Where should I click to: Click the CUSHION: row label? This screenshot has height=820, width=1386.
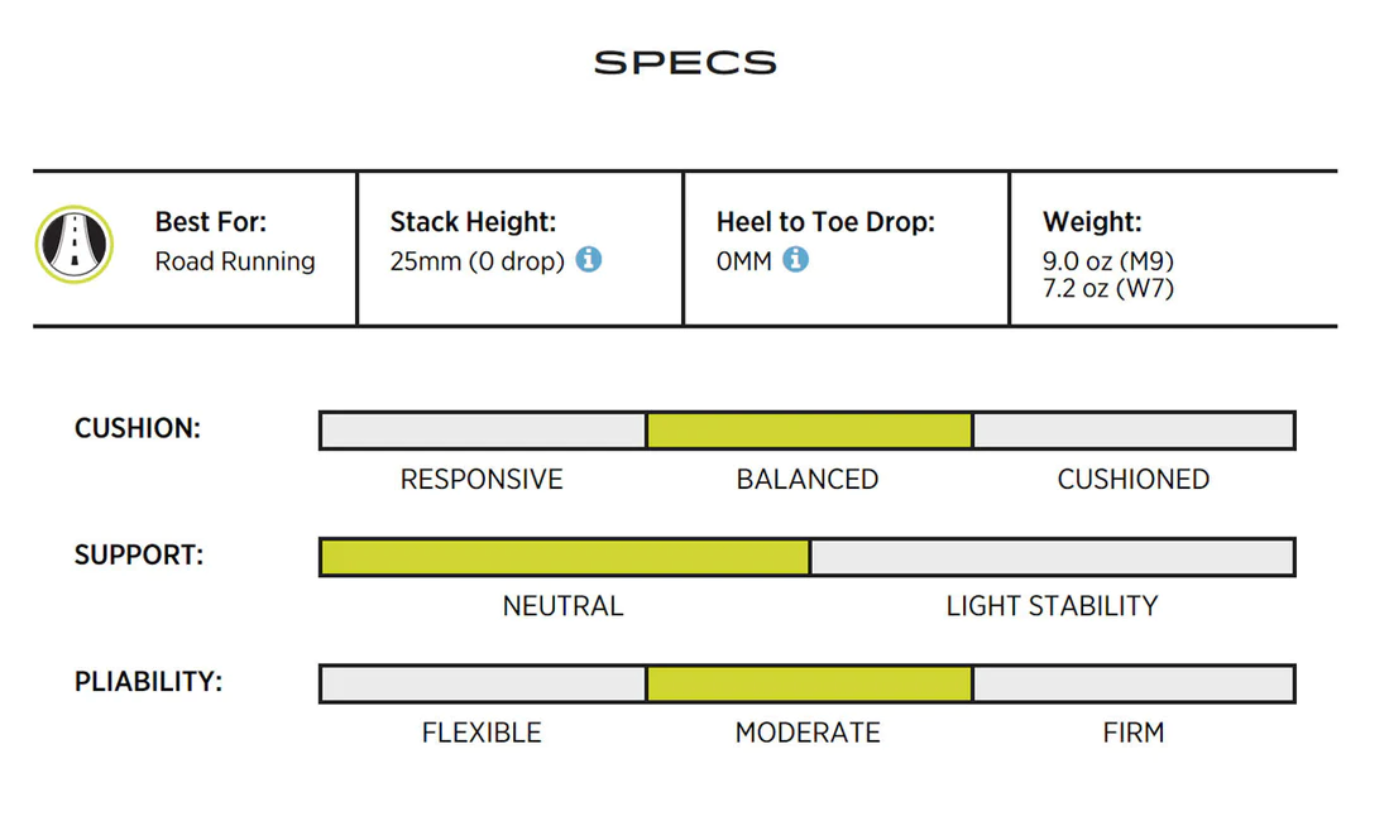tap(138, 429)
